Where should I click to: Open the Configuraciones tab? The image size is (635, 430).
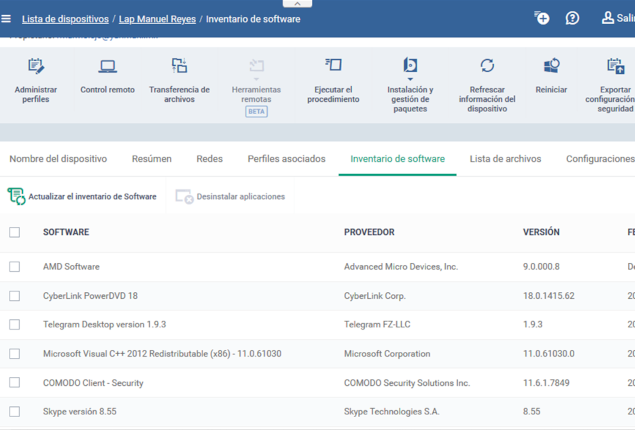click(x=600, y=159)
